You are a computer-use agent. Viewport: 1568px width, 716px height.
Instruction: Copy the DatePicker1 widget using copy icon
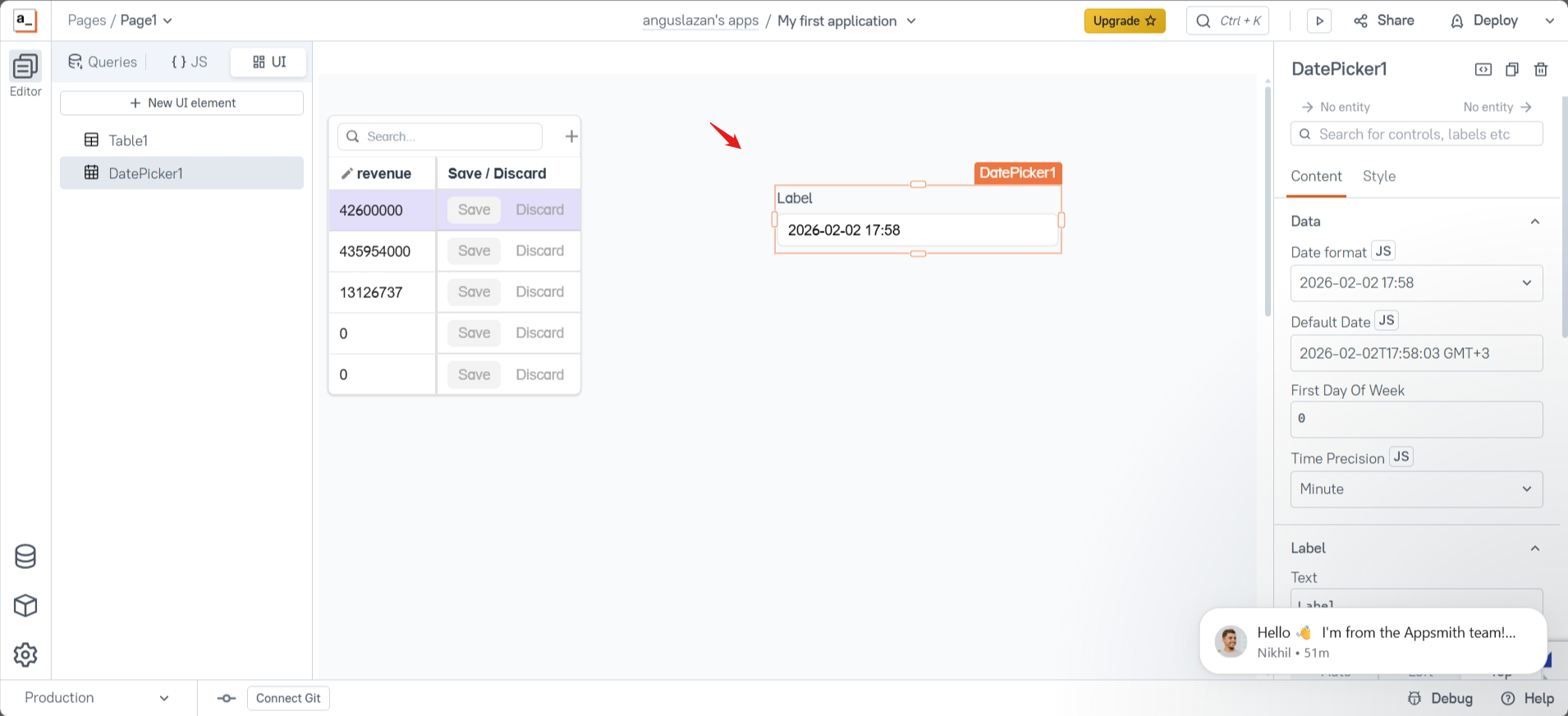[1512, 70]
